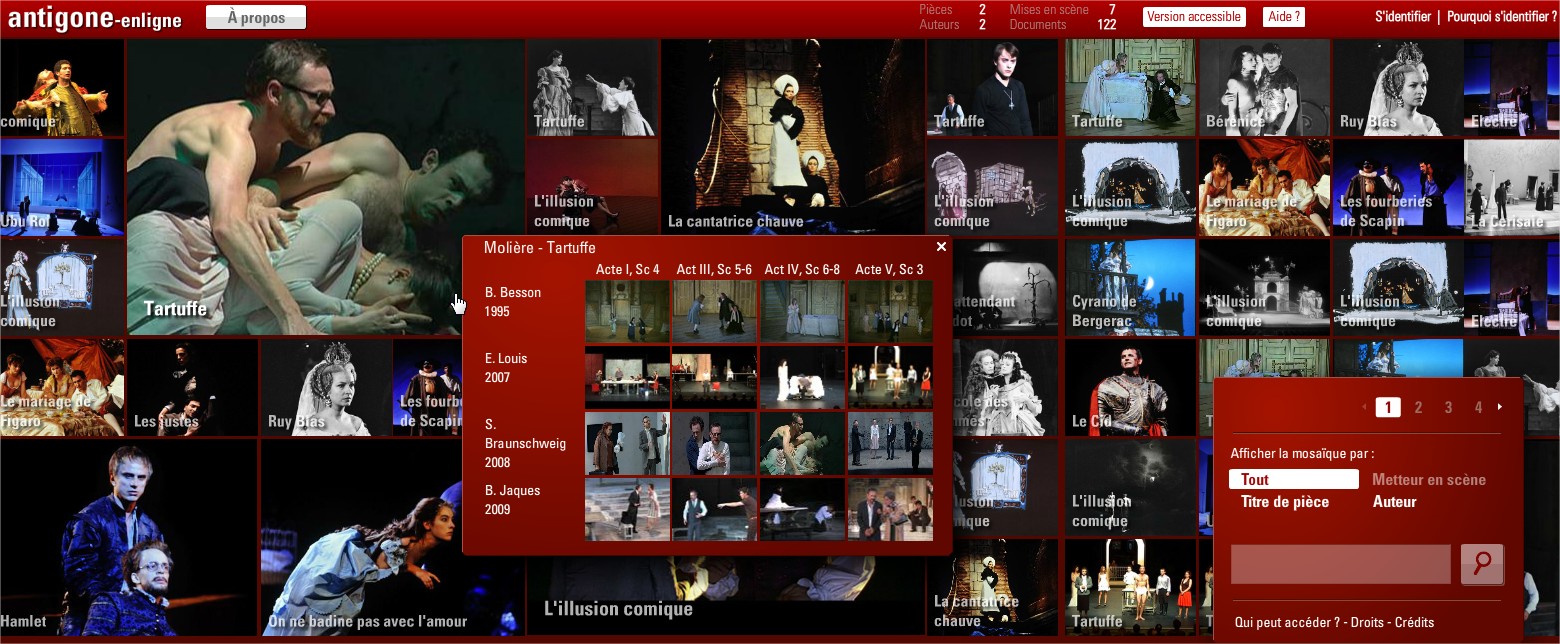Close the Molière - Tartuffe popup
Image resolution: width=1560 pixels, height=644 pixels.
(941, 247)
